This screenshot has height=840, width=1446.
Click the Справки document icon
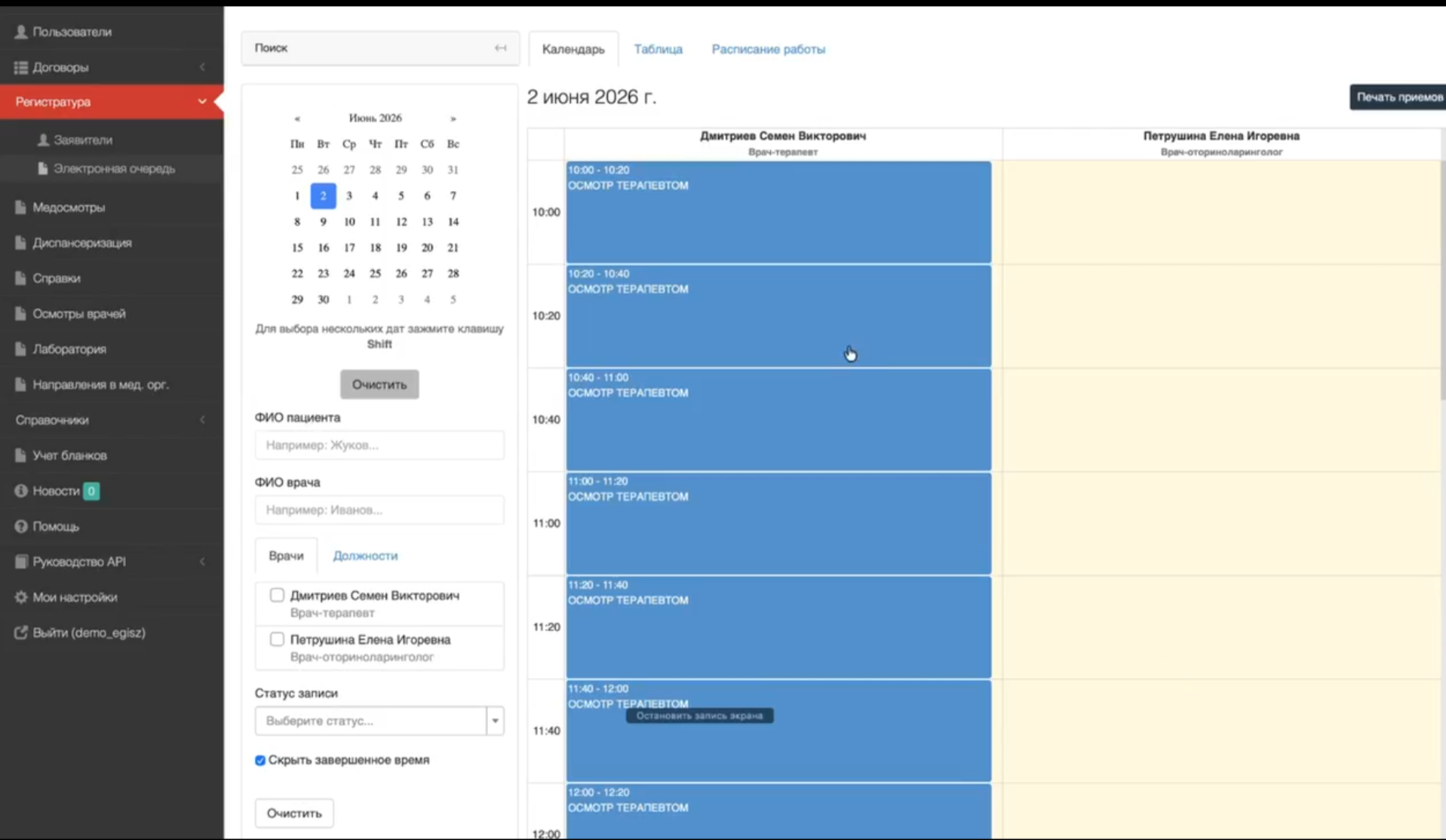pyautogui.click(x=20, y=277)
